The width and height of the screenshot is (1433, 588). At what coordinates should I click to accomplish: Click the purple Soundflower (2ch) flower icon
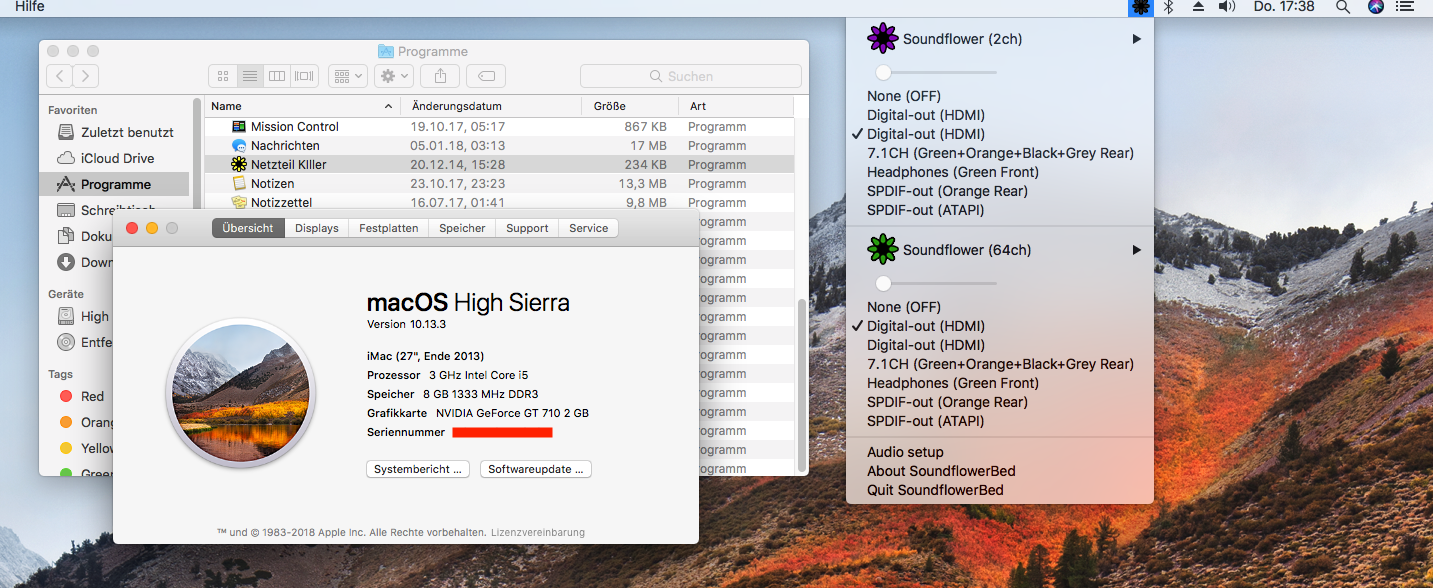(x=882, y=38)
